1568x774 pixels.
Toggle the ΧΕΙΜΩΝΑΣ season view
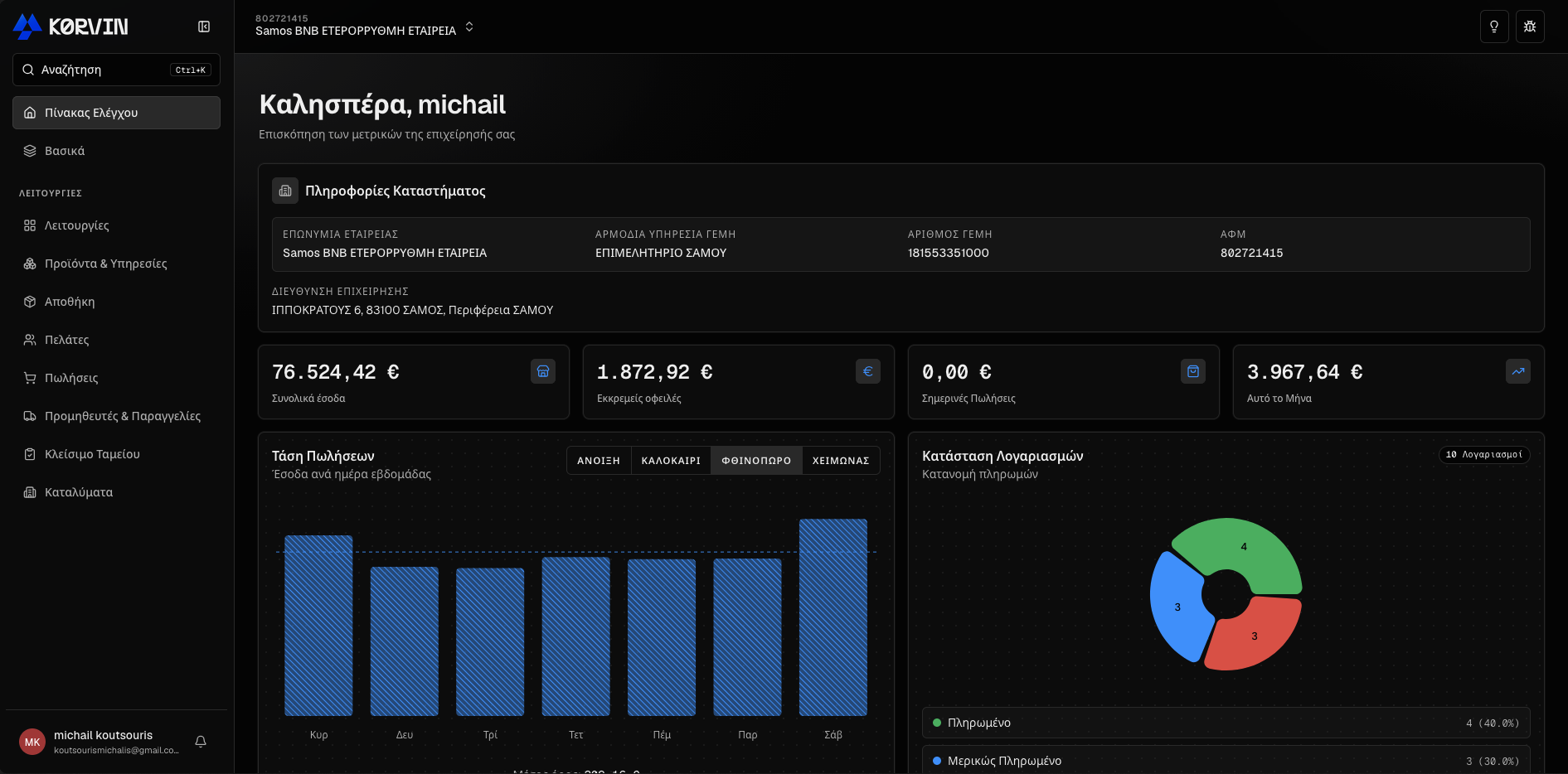tap(841, 461)
